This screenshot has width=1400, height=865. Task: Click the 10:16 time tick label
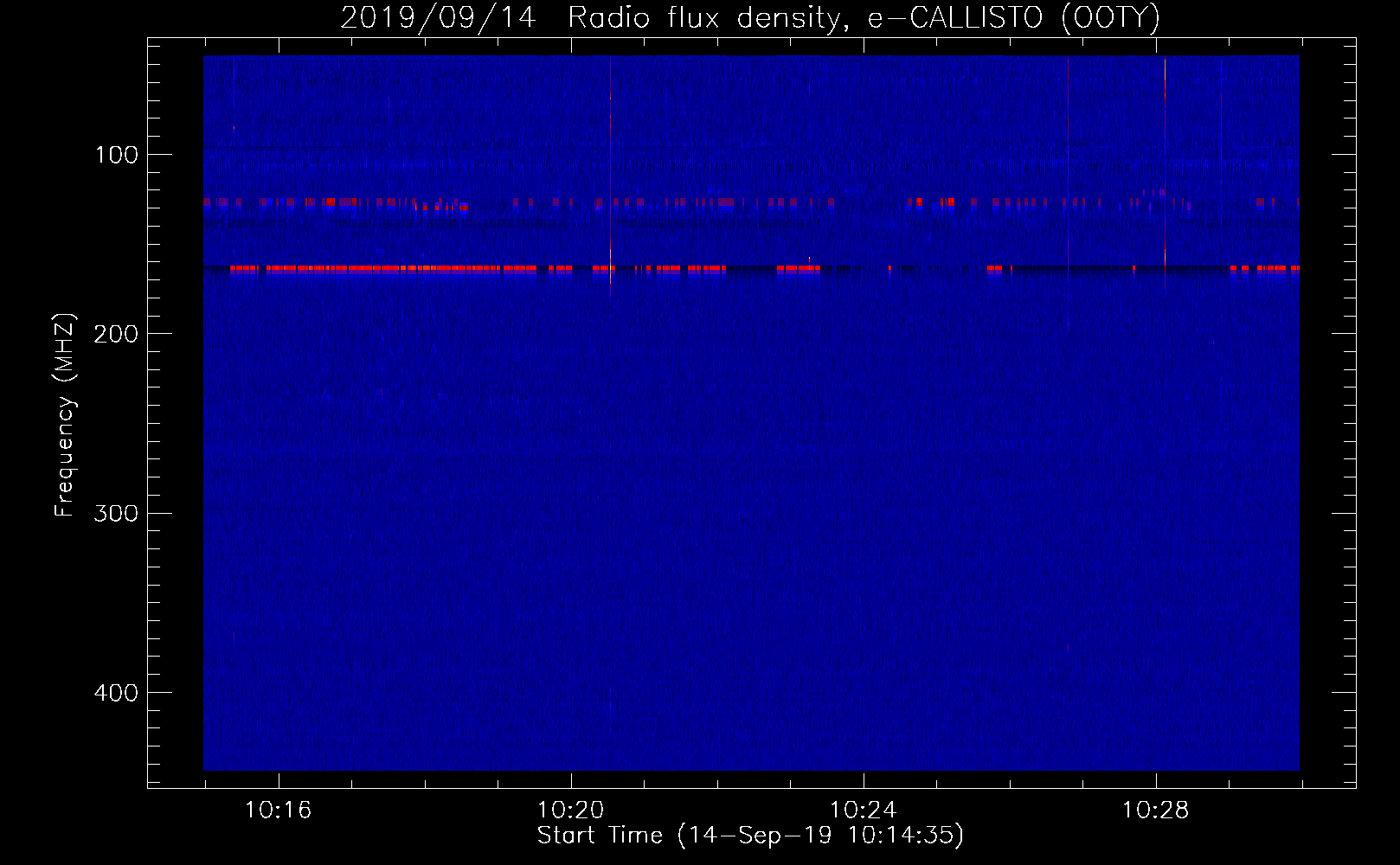point(278,810)
